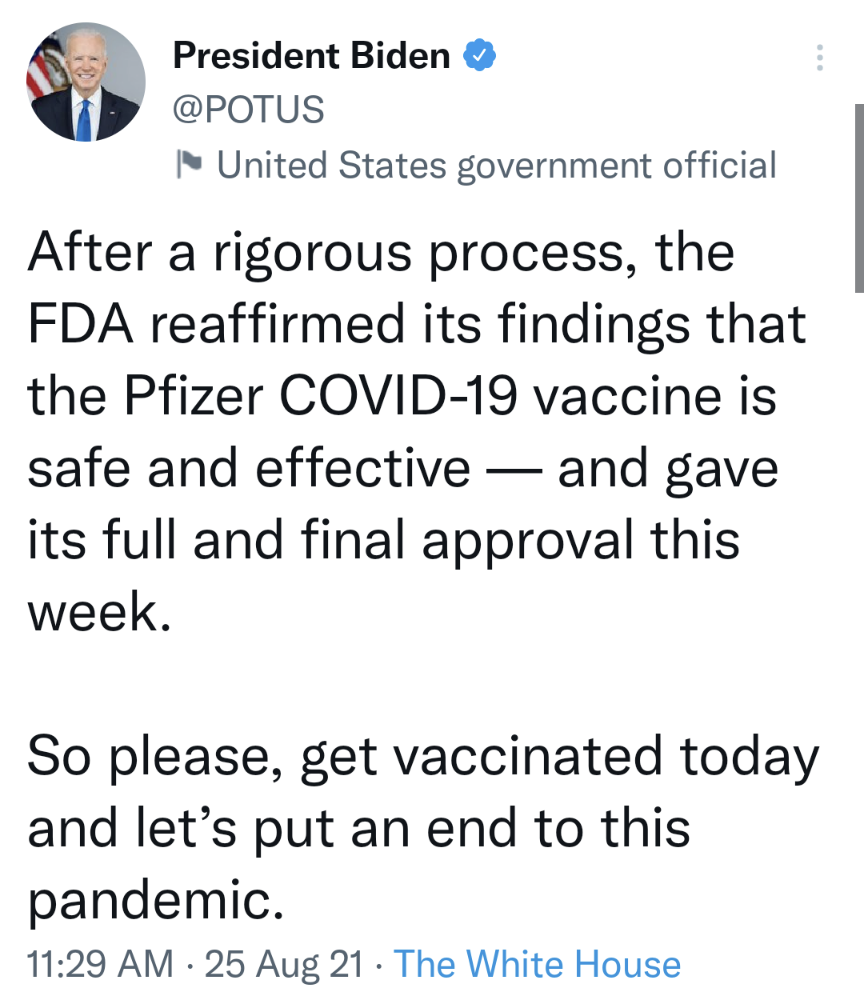864x1008 pixels.
Task: Click the @POTUS handle
Action: click(249, 109)
